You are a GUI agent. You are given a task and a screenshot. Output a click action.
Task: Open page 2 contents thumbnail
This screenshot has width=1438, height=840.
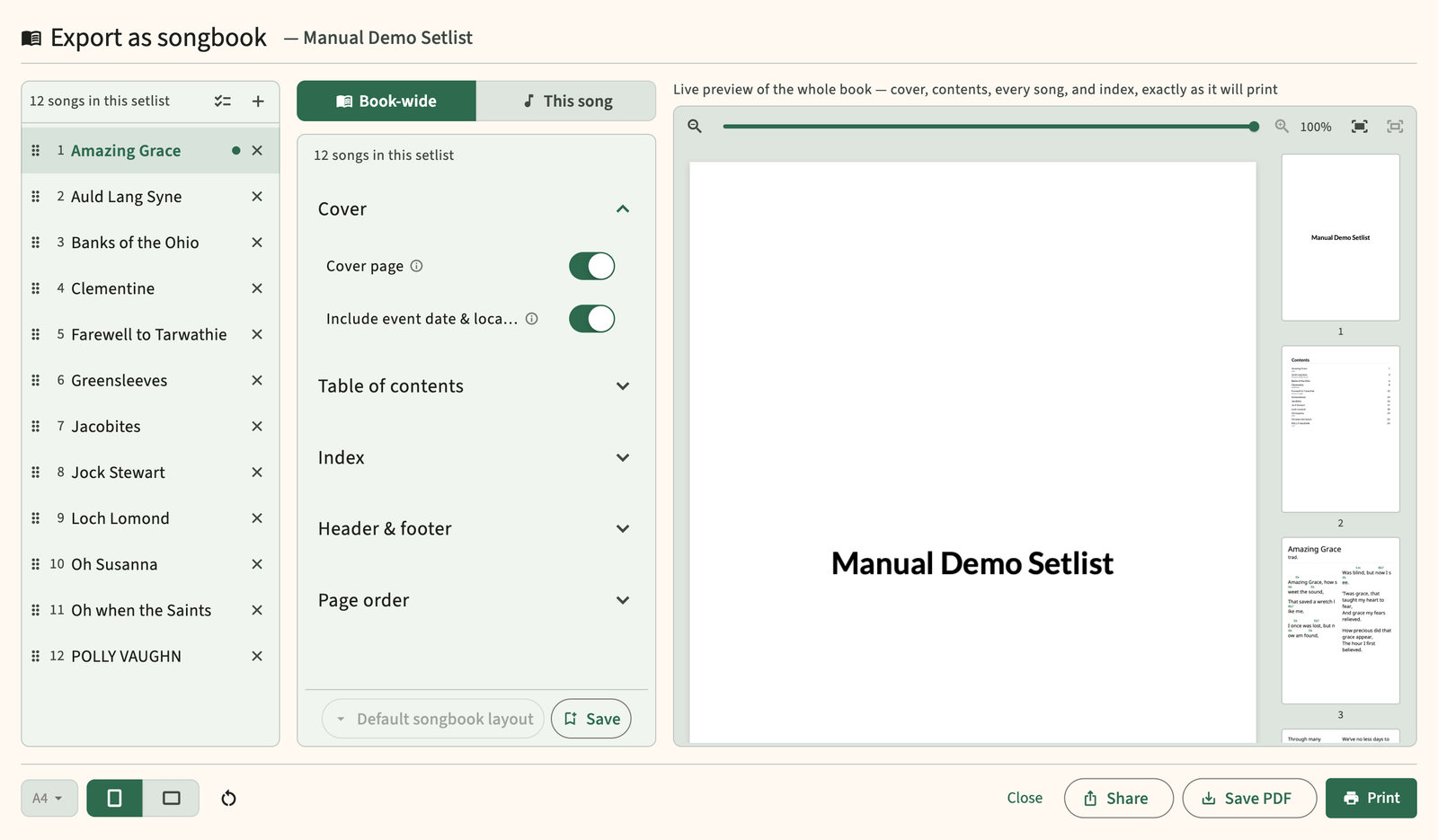click(1341, 429)
